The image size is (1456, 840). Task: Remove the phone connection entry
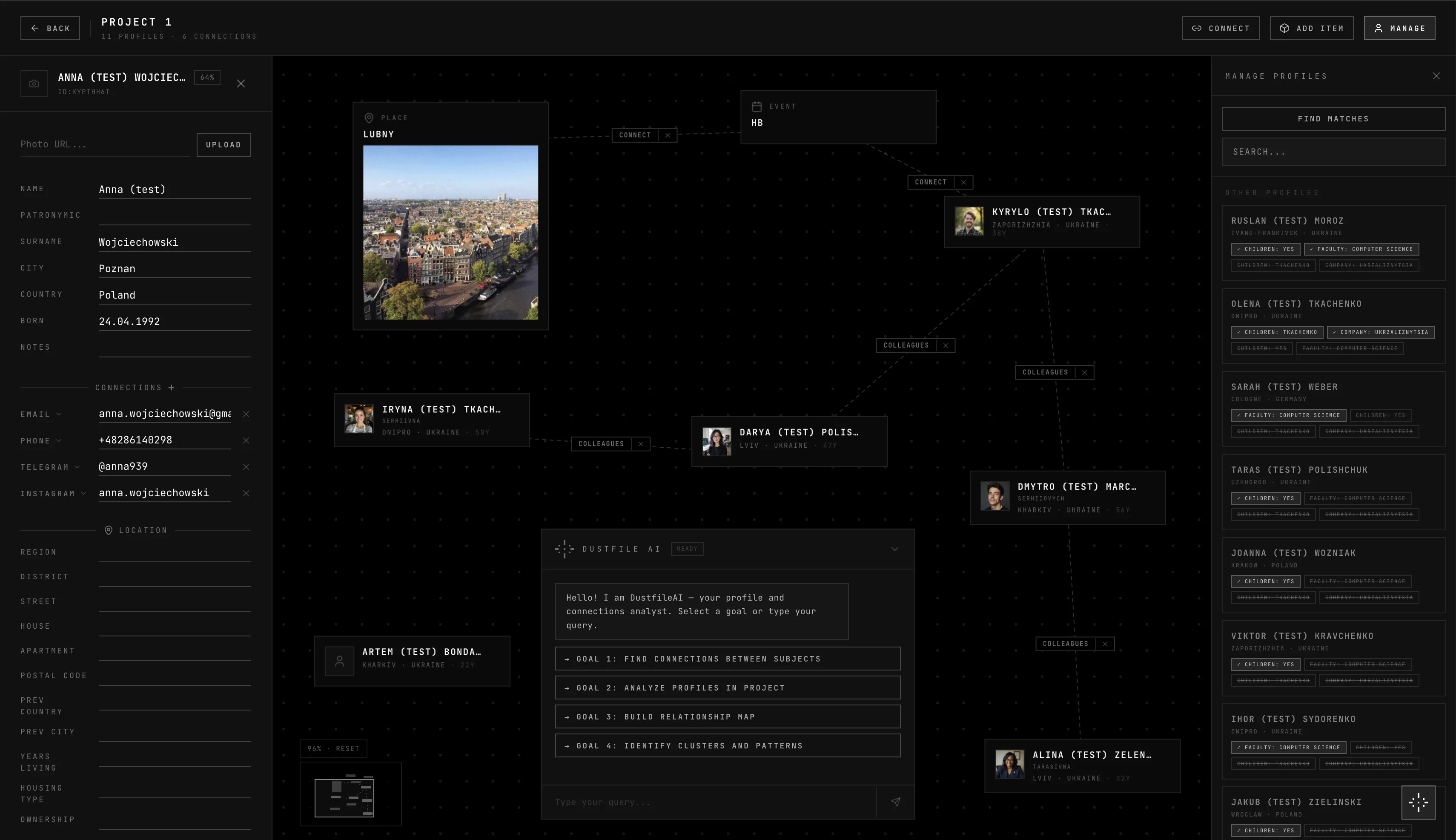pos(246,441)
